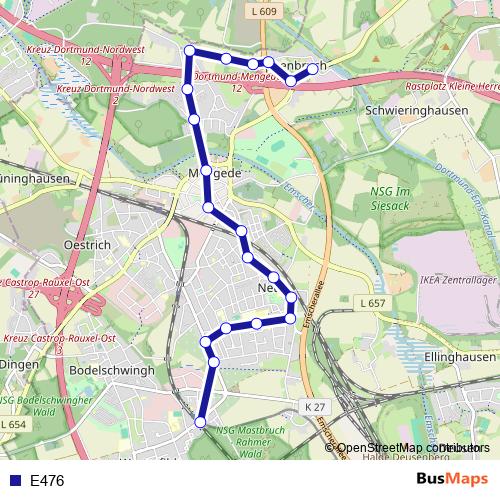Open the OpenStreetMap contributors attribution

tap(407, 448)
